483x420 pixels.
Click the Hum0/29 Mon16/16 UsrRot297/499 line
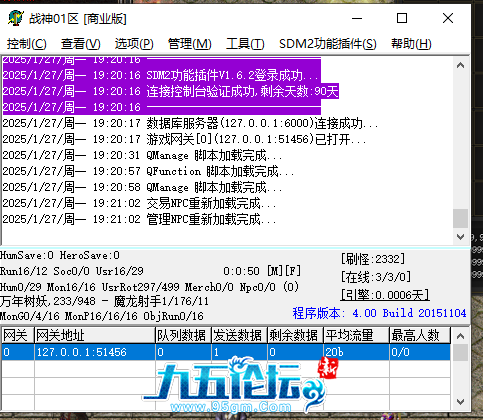pyautogui.click(x=149, y=287)
